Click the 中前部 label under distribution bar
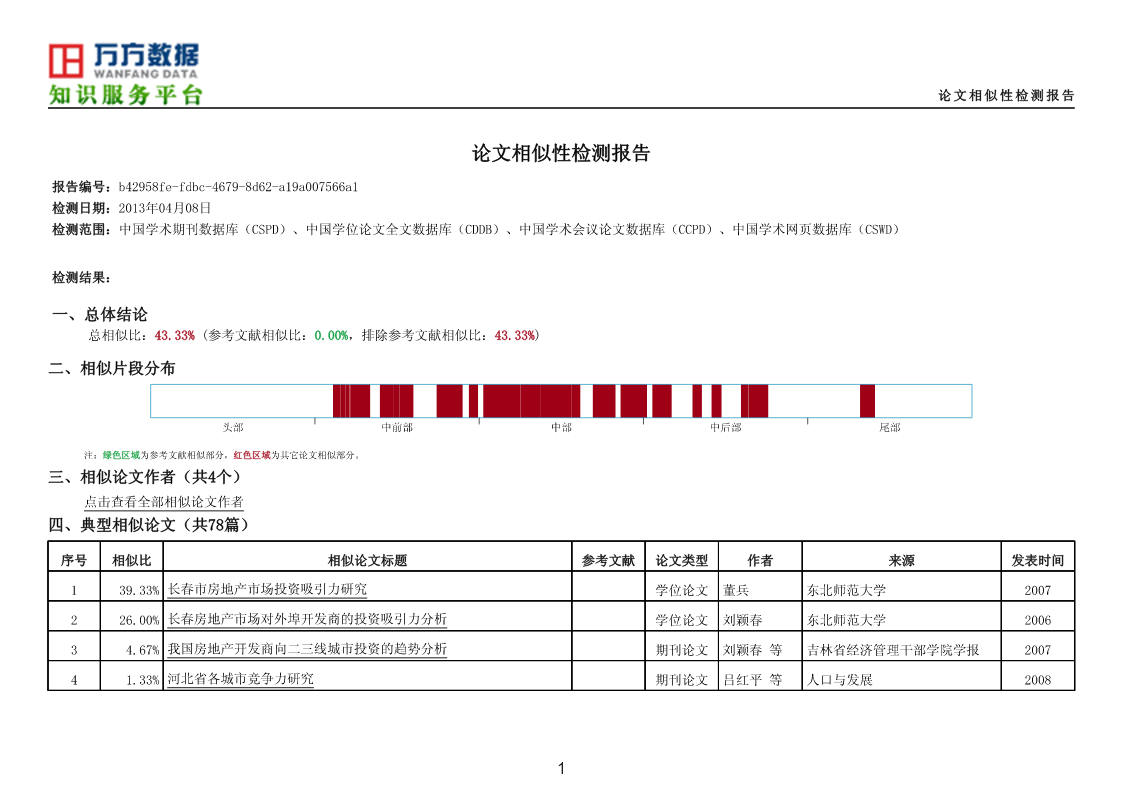Screen dimensions: 1123x794 (x=397, y=427)
